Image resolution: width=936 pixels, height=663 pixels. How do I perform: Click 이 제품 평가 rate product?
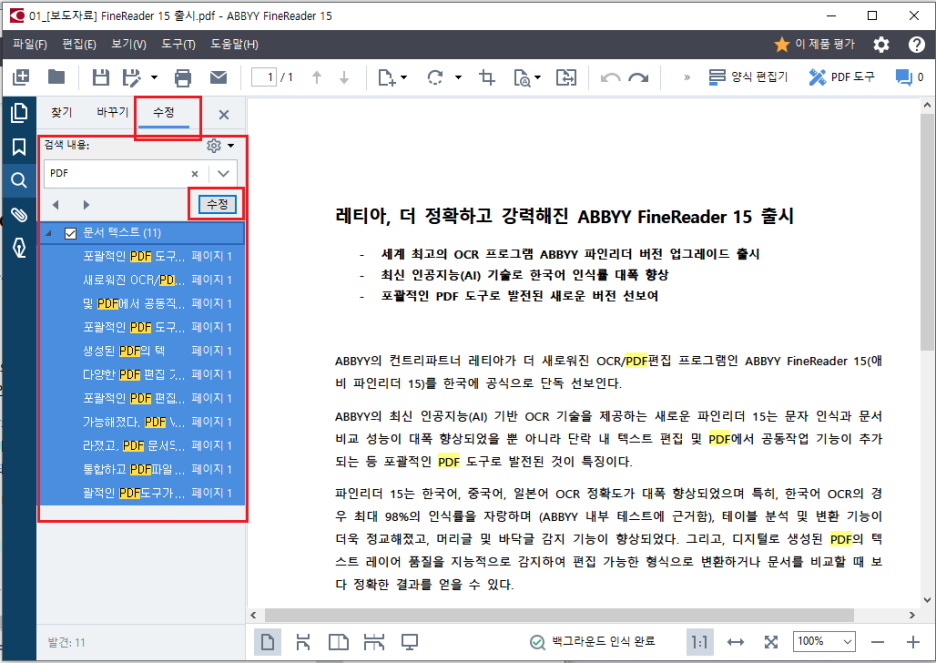click(814, 44)
